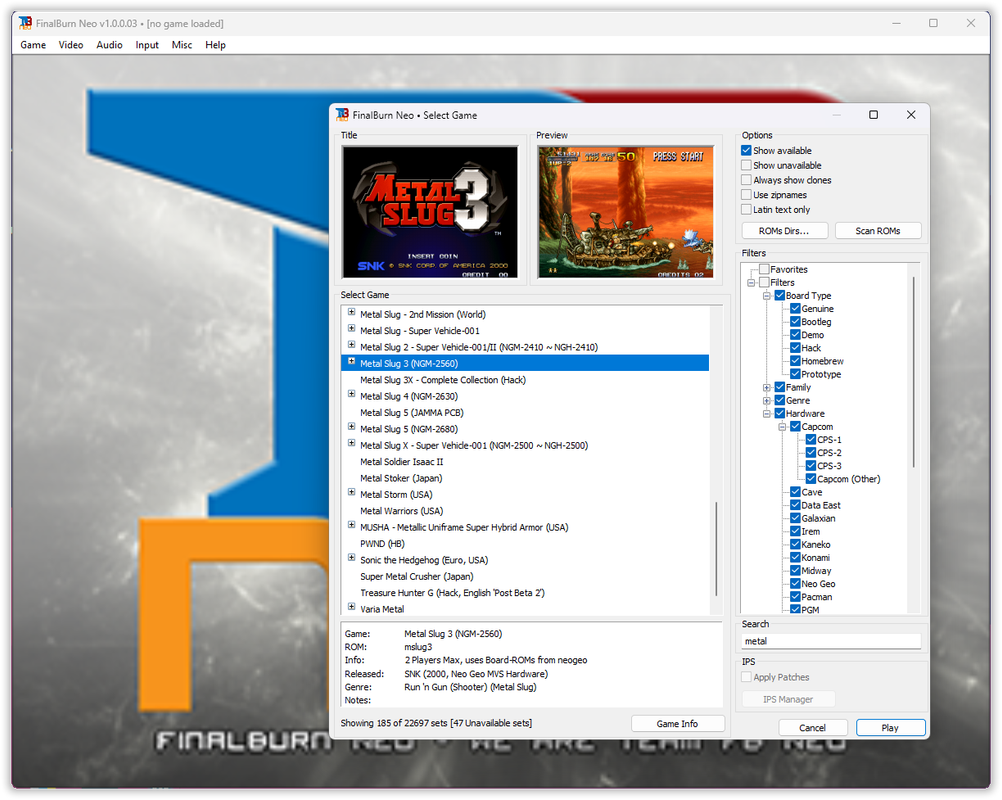
Task: Uncheck the Genuine board type filter
Action: 795,309
